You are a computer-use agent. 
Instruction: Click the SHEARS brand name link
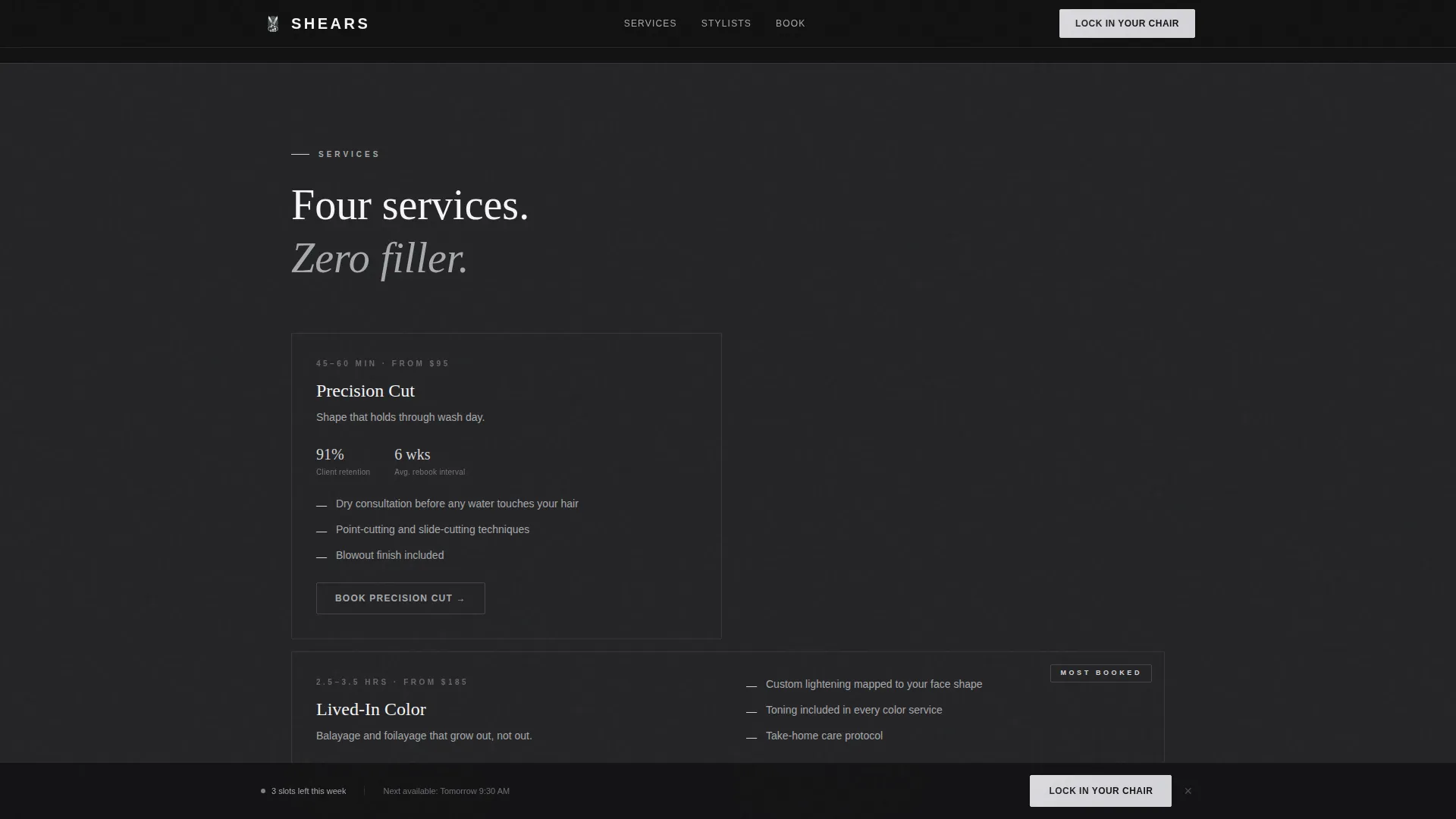pos(330,24)
